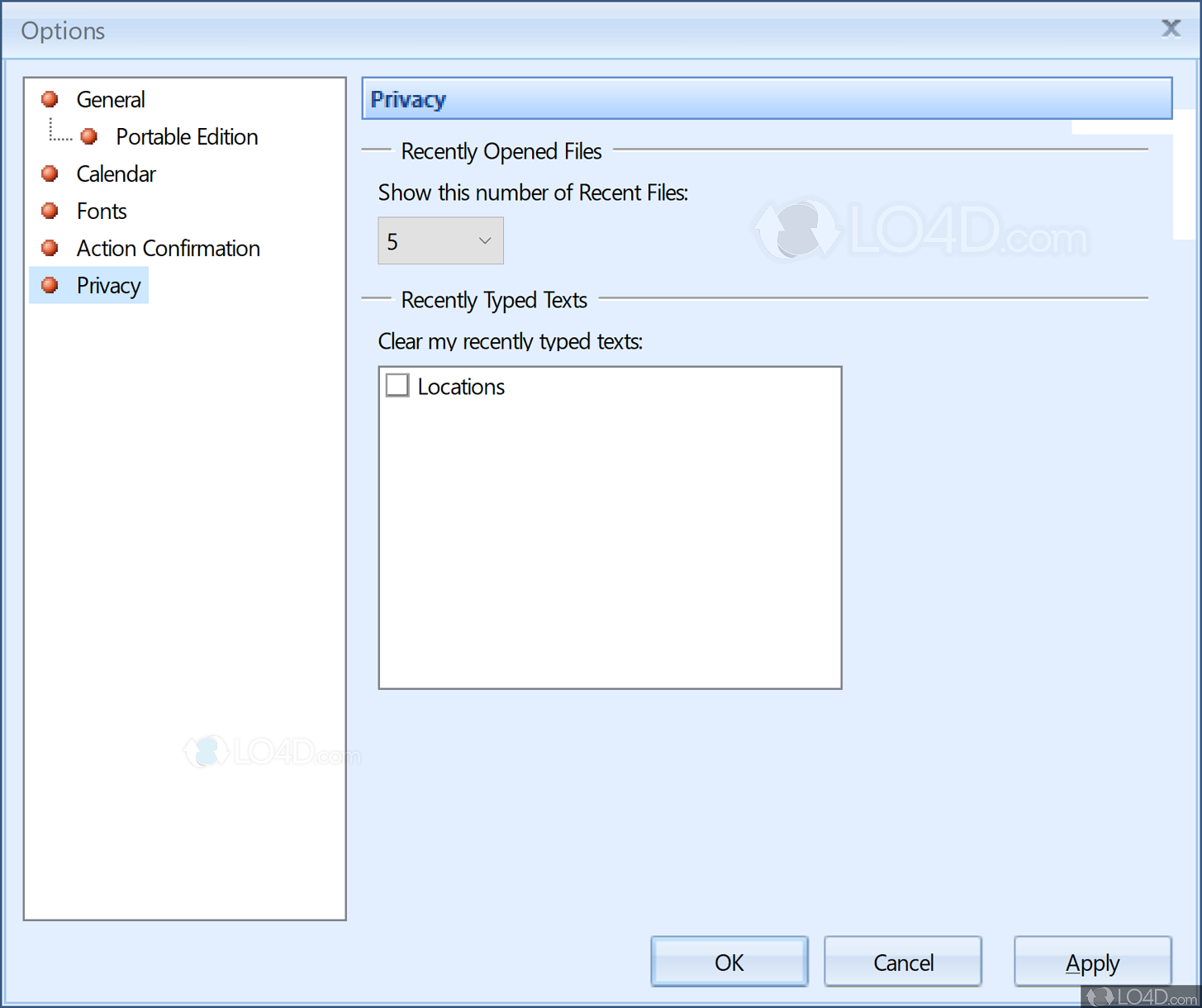This screenshot has width=1202, height=1008.
Task: Change the number of Recent Files shown
Action: pyautogui.click(x=440, y=240)
